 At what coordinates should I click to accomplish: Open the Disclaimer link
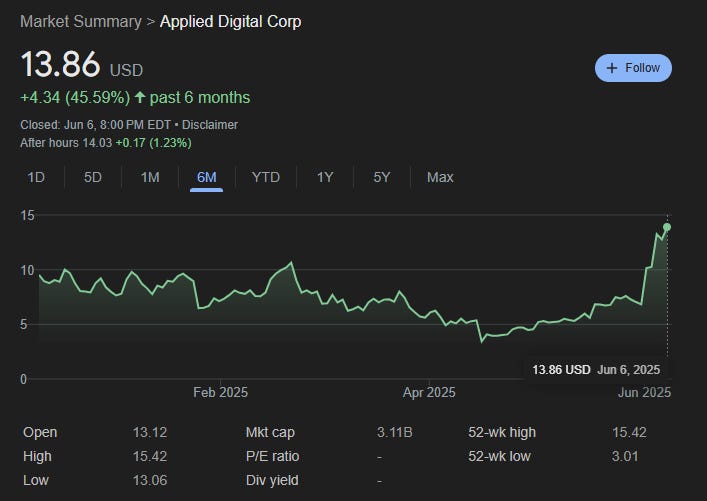coord(210,125)
